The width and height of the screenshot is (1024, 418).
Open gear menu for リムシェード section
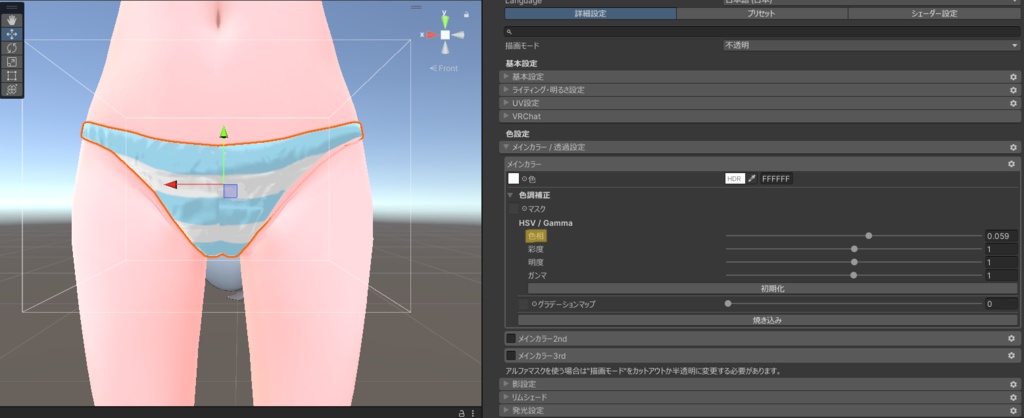pos(1014,397)
